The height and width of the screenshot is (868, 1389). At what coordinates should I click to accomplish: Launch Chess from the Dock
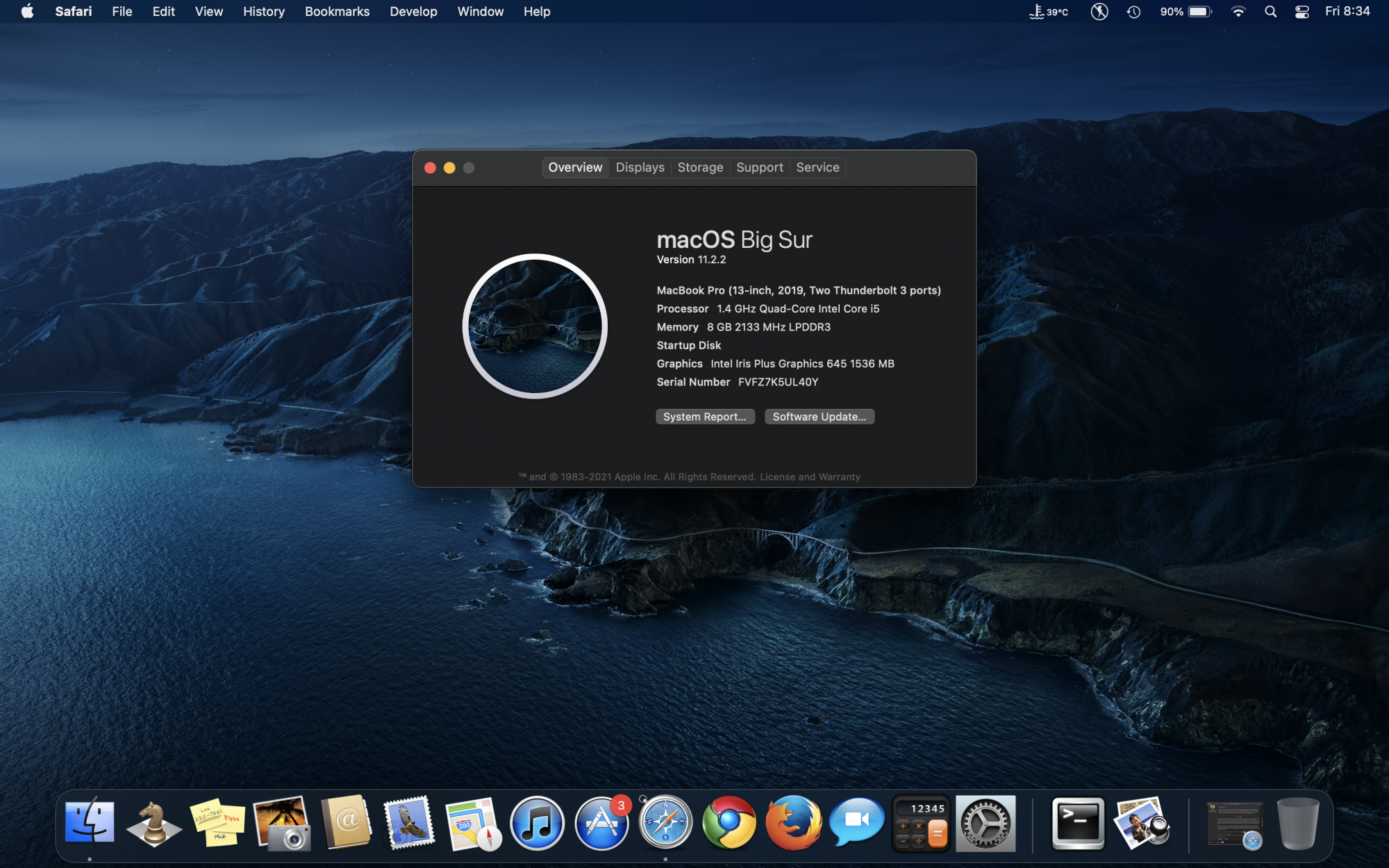coord(153,824)
